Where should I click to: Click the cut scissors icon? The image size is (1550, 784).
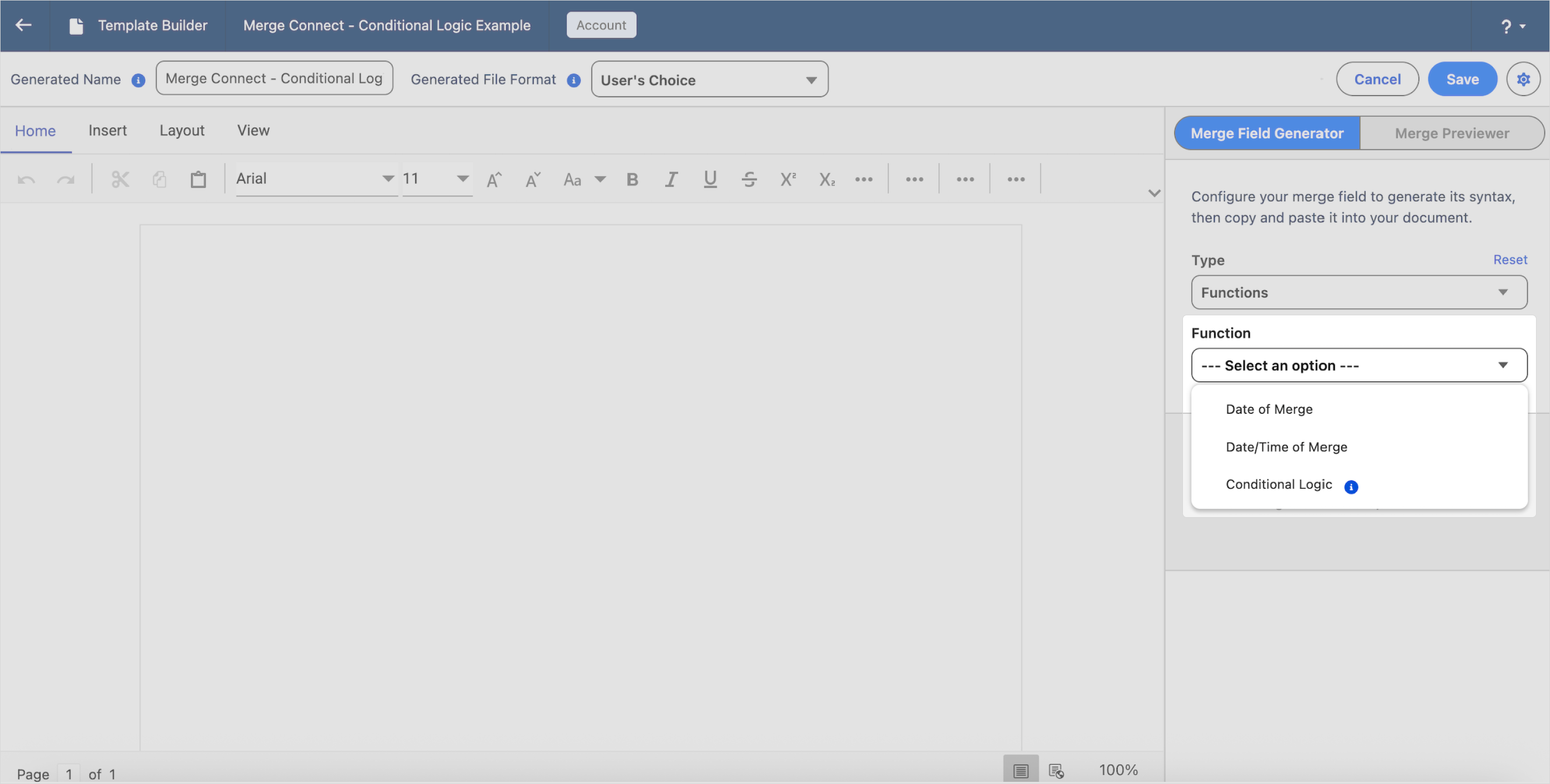(121, 179)
